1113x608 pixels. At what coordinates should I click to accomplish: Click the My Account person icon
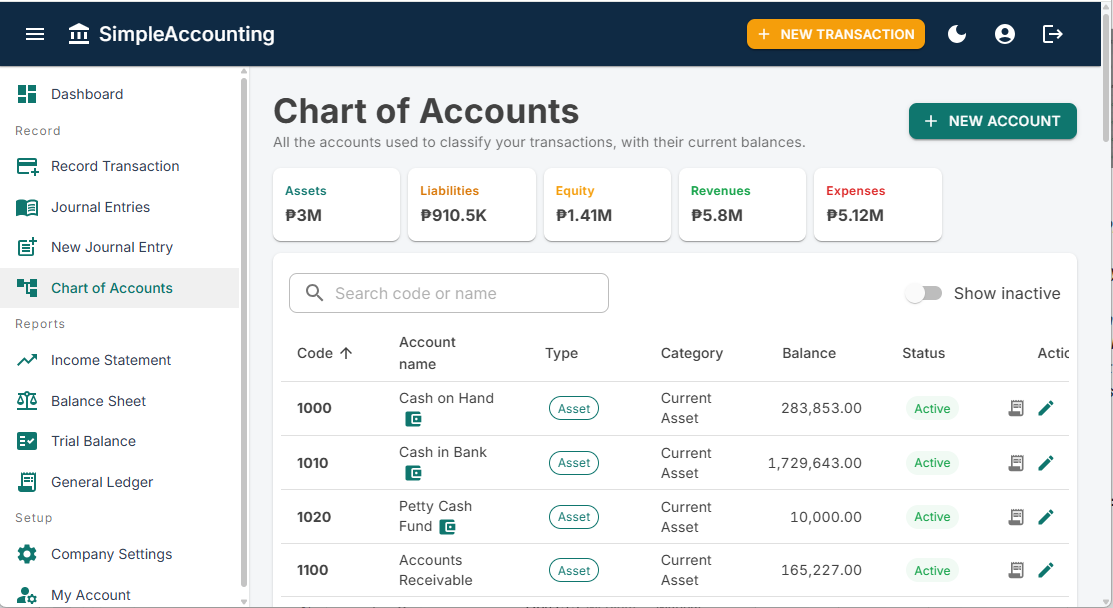(27, 595)
